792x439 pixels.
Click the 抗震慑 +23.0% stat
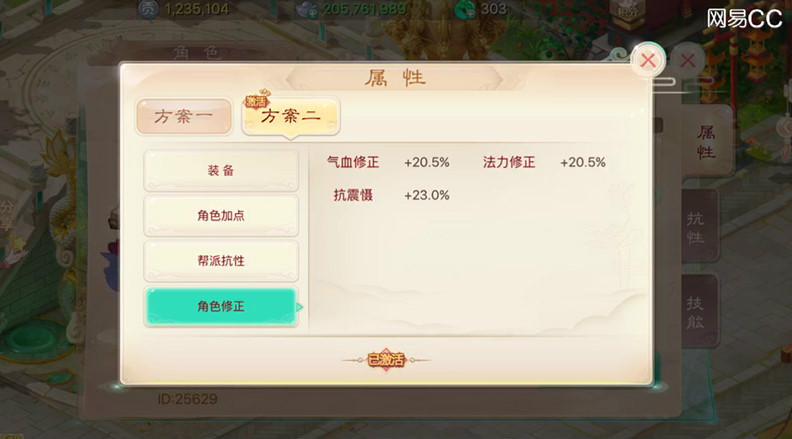[391, 195]
